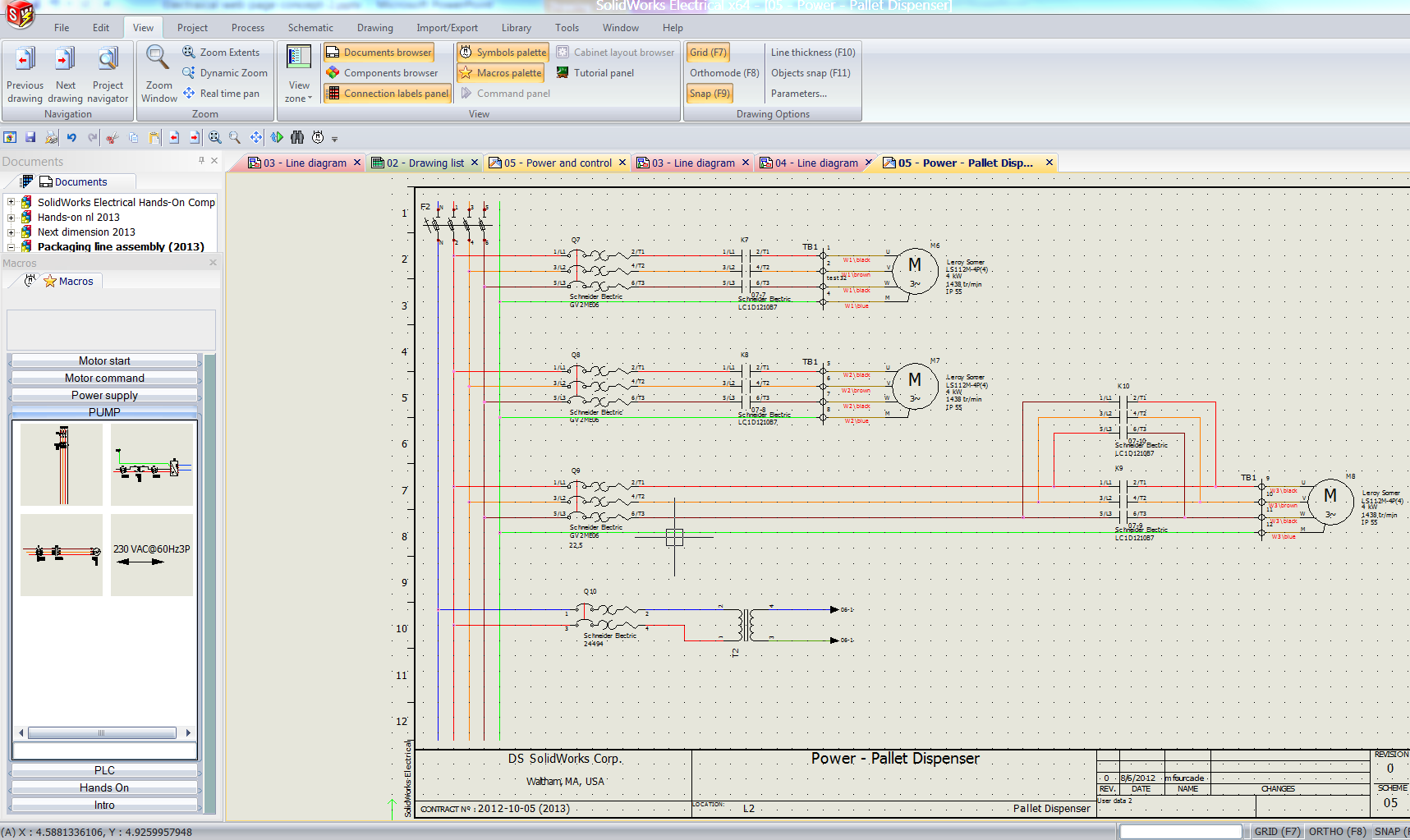
Task: Open the Tutorial panel
Action: [x=595, y=72]
